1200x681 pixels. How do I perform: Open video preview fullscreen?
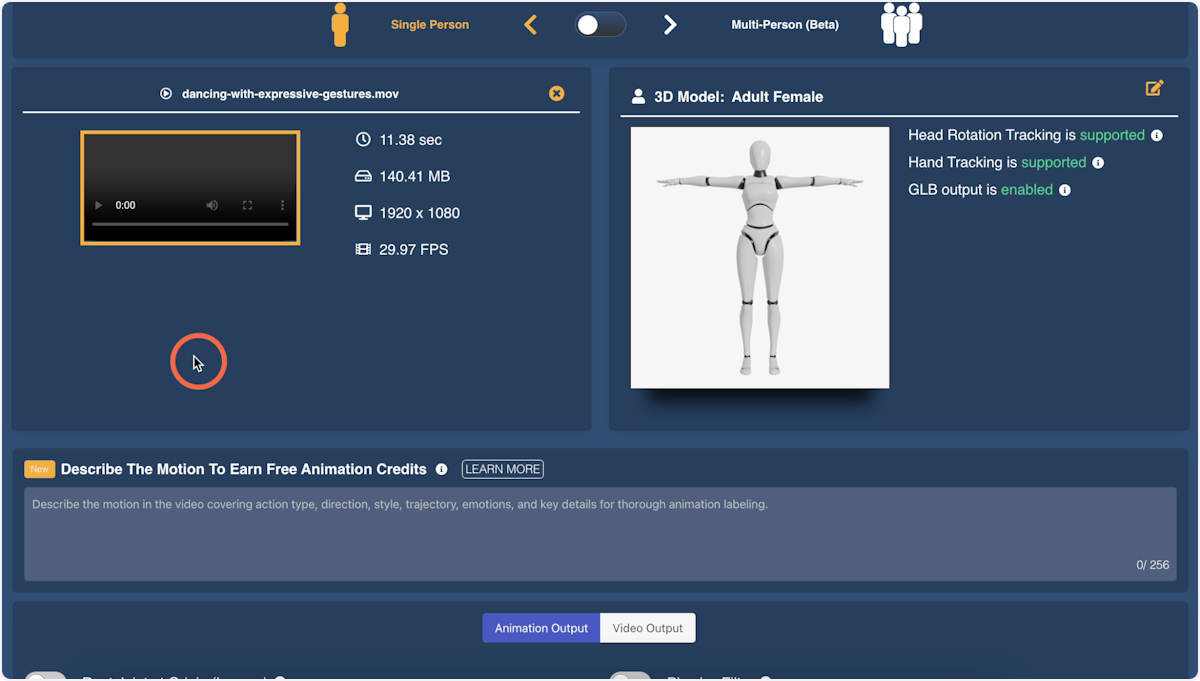[247, 205]
